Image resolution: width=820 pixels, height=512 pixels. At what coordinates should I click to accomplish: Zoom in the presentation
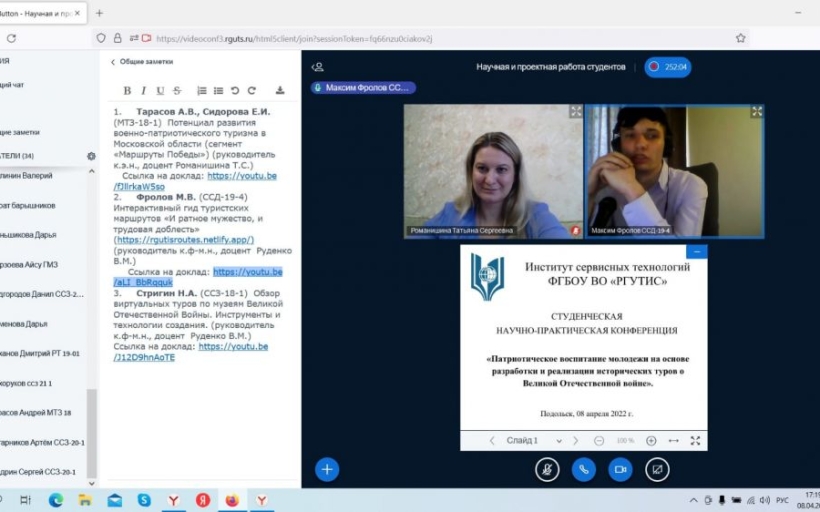[651, 441]
